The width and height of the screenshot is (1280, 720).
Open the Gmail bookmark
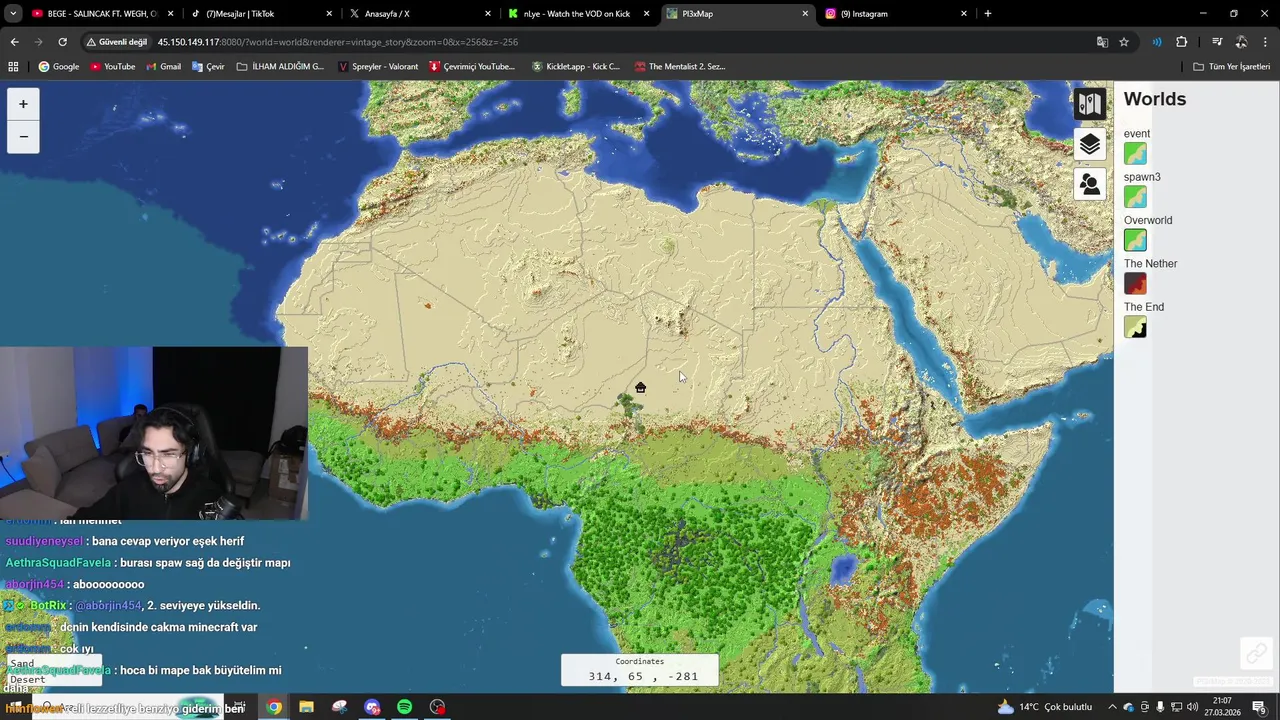pos(163,66)
